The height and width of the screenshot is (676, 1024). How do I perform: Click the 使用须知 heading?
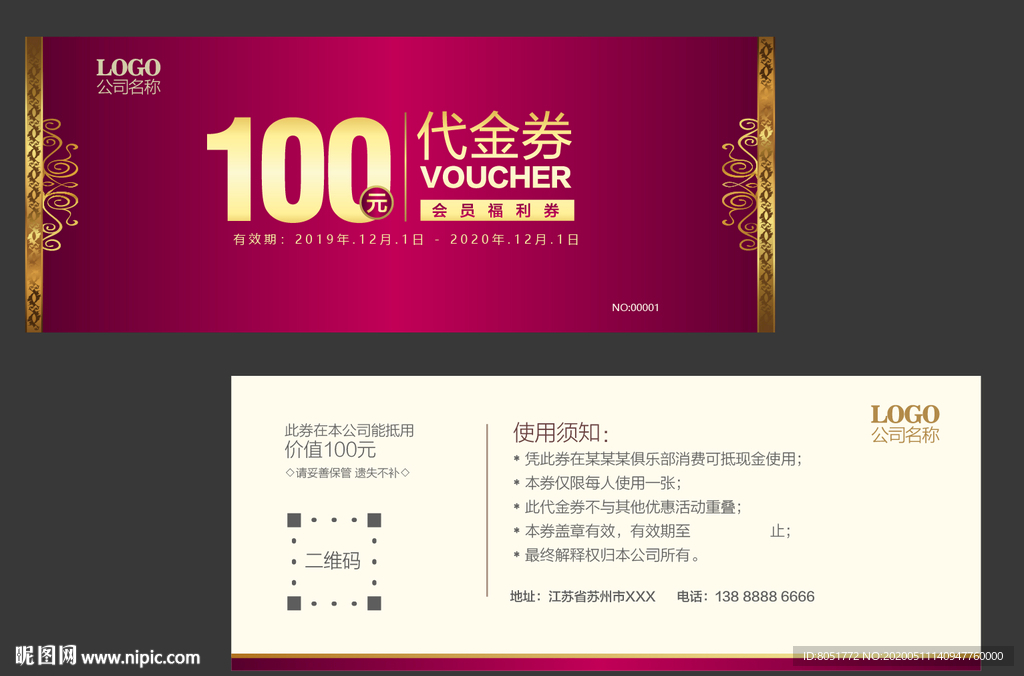pos(561,433)
